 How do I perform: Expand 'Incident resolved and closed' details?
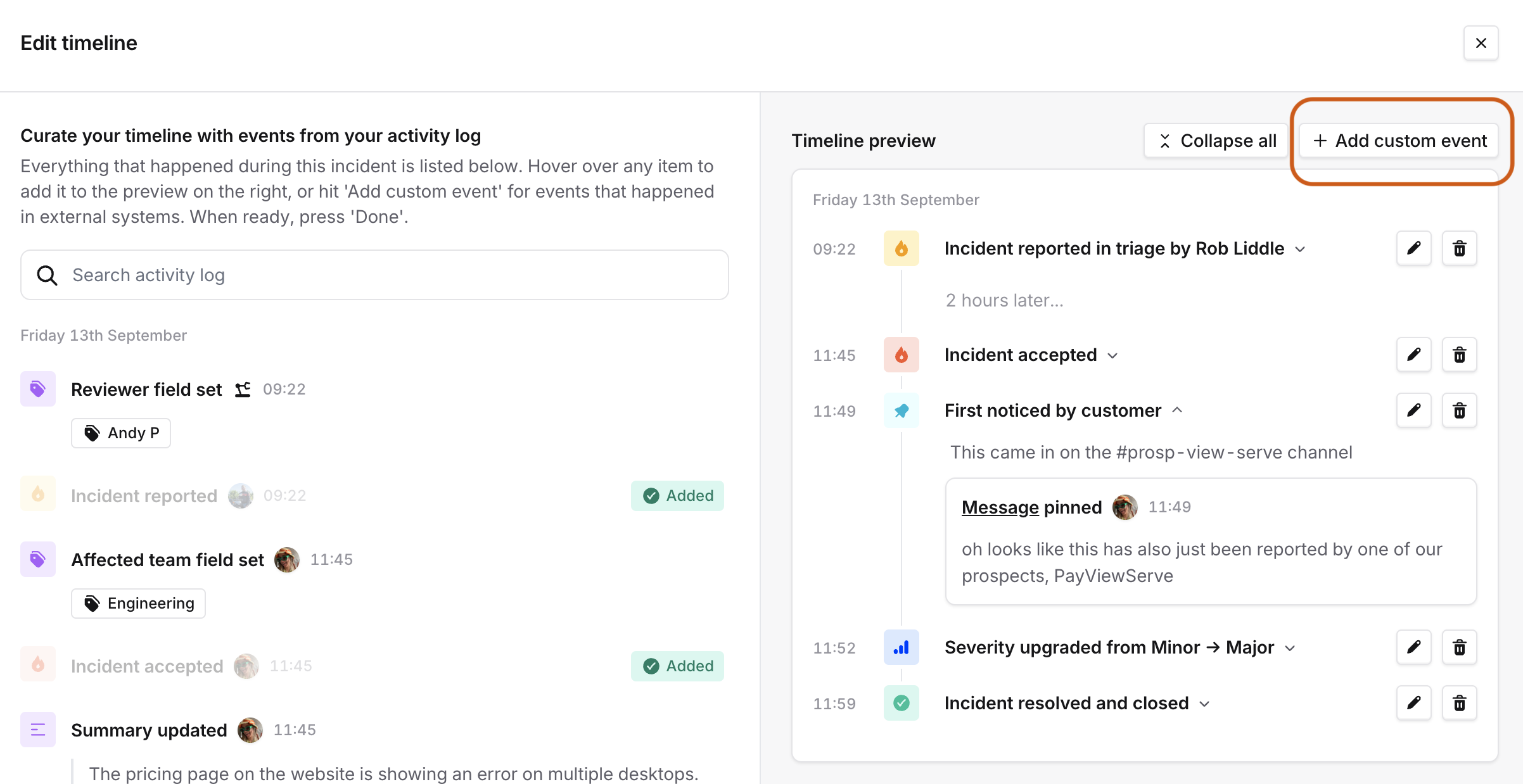(1205, 704)
